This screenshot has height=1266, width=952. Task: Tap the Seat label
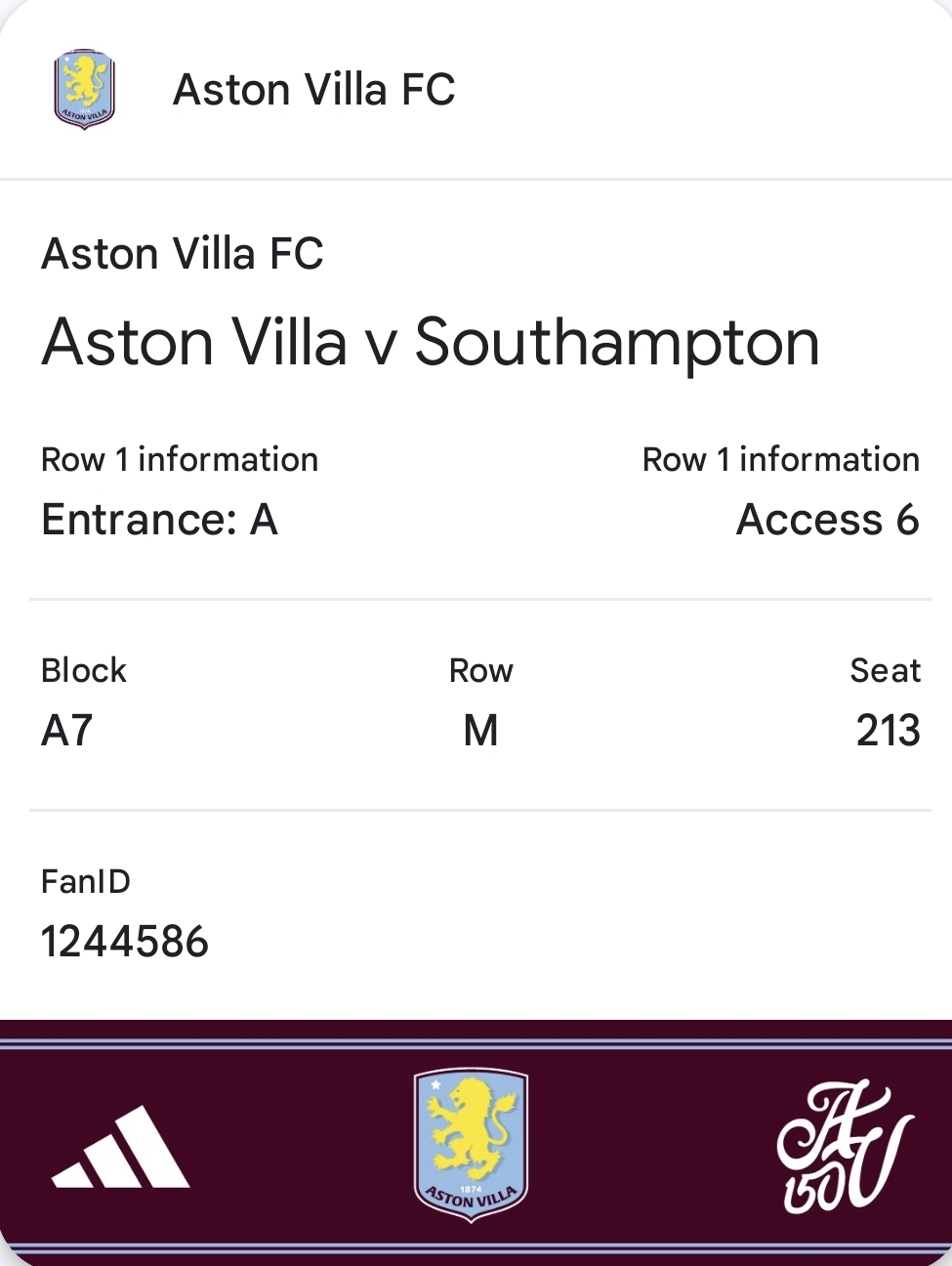pyautogui.click(x=886, y=670)
